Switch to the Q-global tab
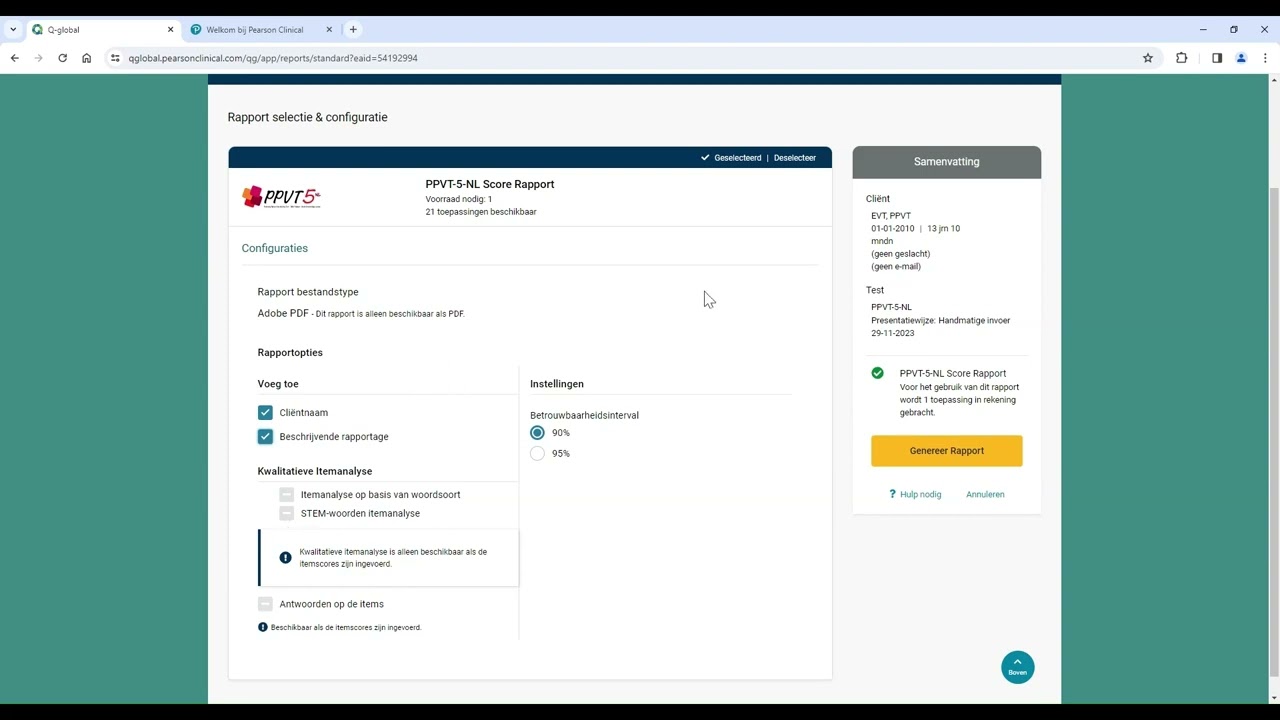This screenshot has height=720, width=1280. [x=102, y=30]
